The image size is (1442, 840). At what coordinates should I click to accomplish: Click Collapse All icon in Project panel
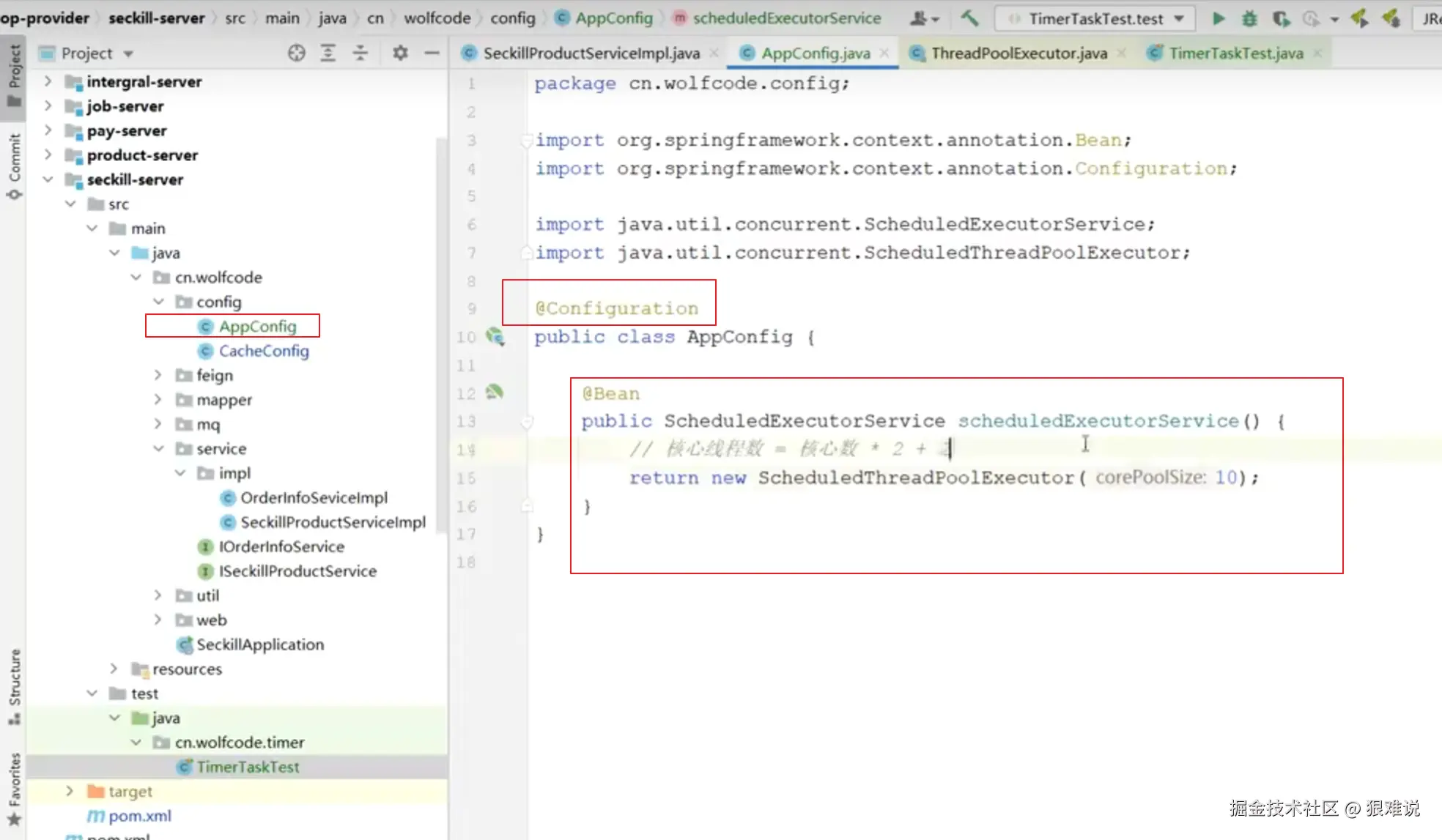pyautogui.click(x=360, y=53)
